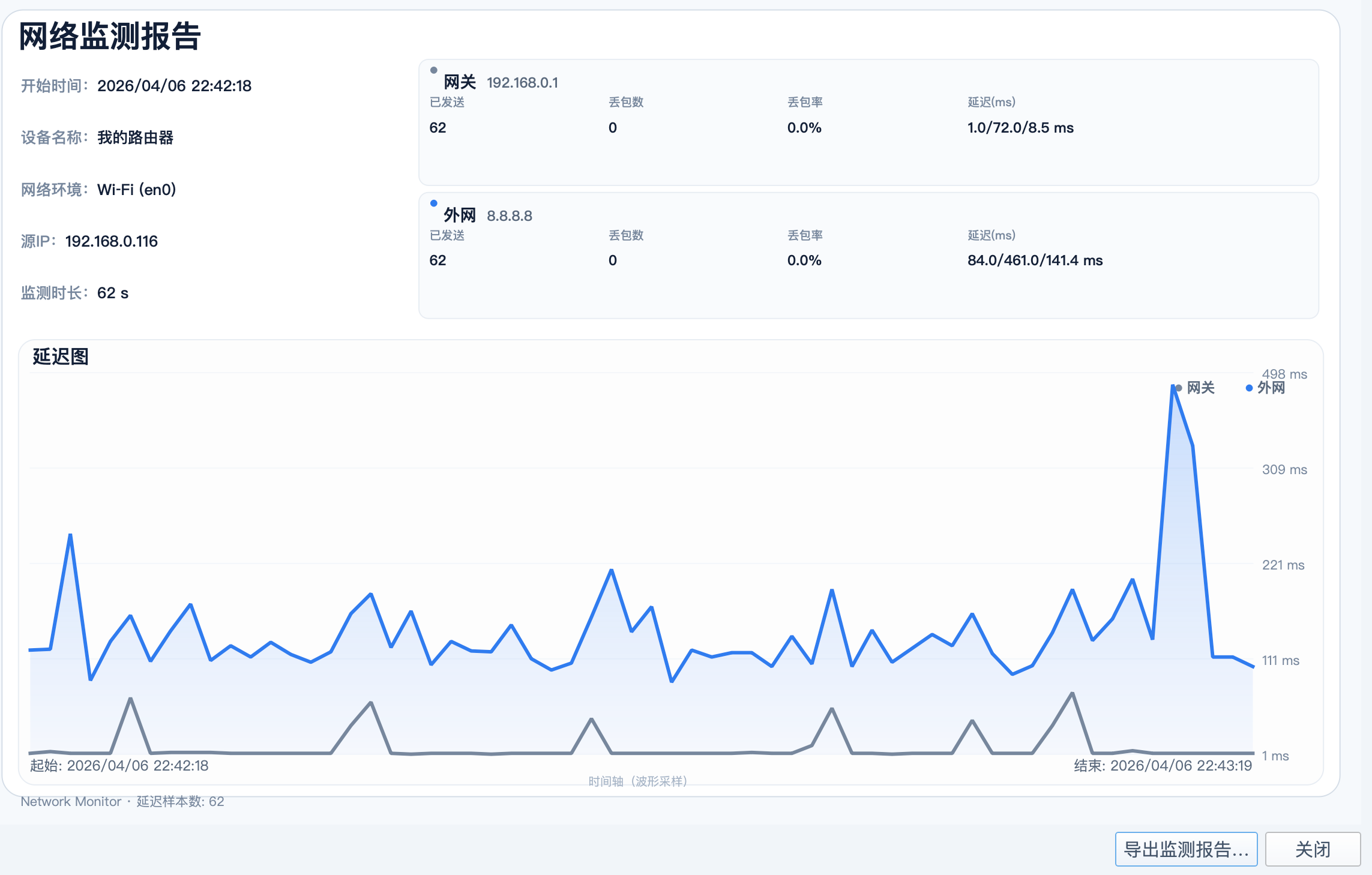
Task: Click the external latency value 84.0/461.0/141.4 ms
Action: pos(1035,260)
